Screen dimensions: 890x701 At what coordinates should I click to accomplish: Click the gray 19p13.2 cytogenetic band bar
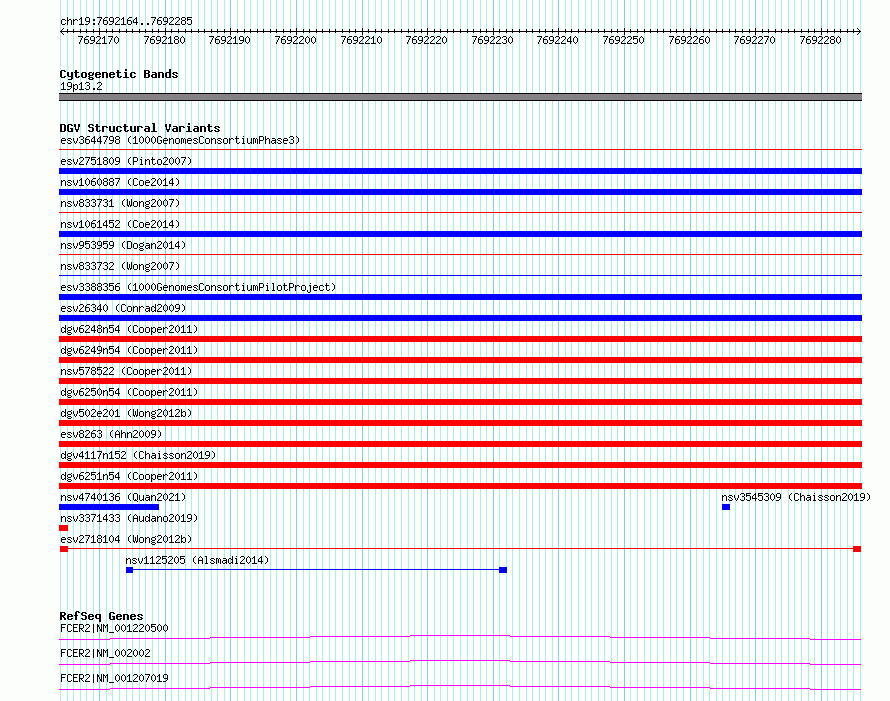pyautogui.click(x=460, y=97)
